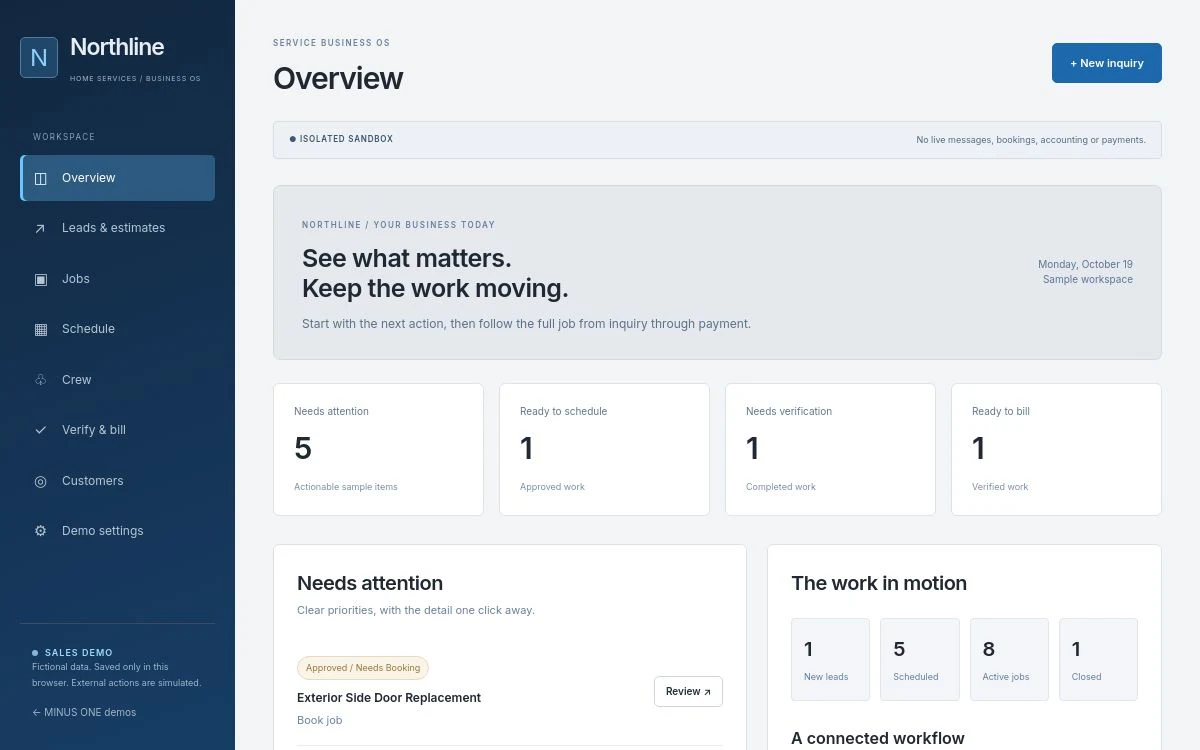Click the Customers circle icon

[x=40, y=481]
